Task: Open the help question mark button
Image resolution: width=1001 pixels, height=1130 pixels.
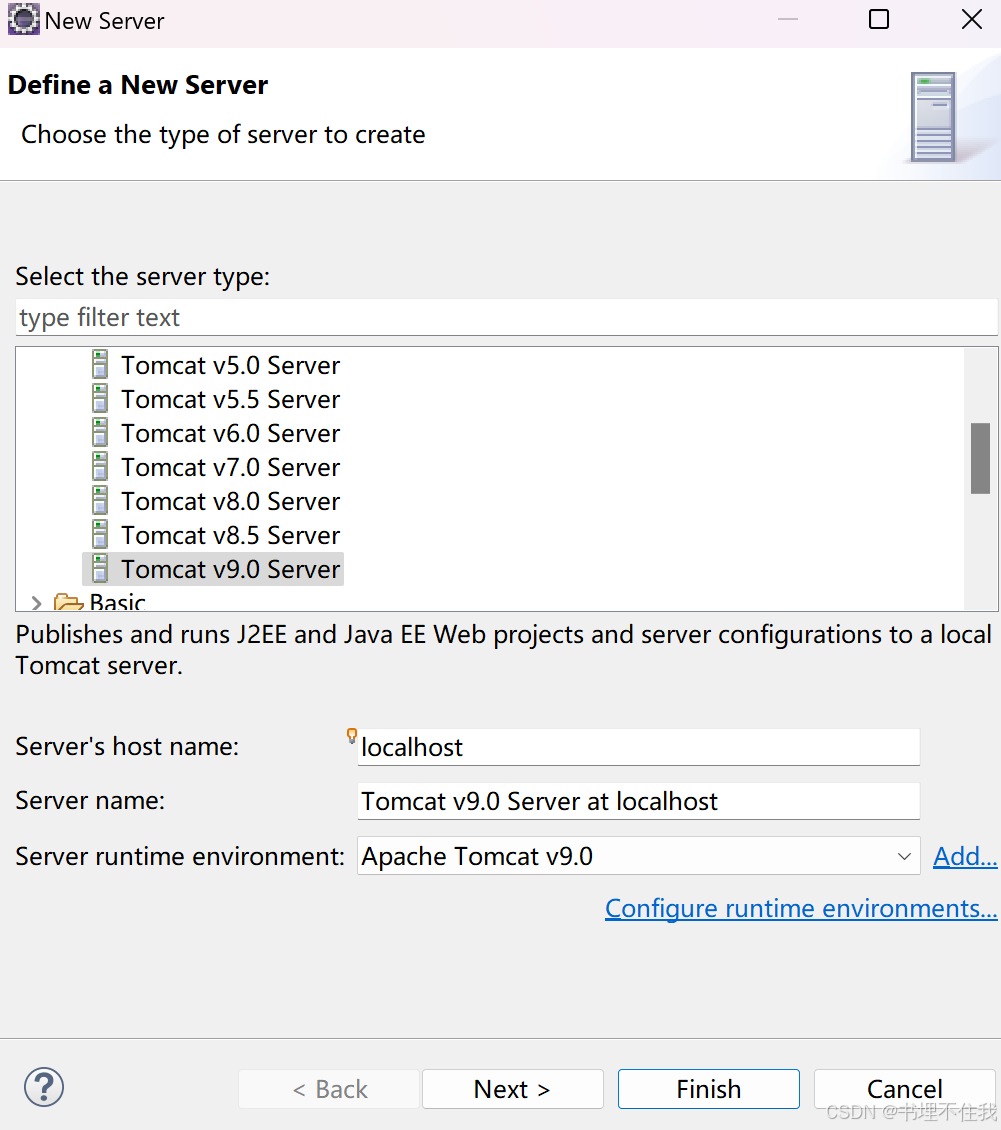Action: 44,1087
